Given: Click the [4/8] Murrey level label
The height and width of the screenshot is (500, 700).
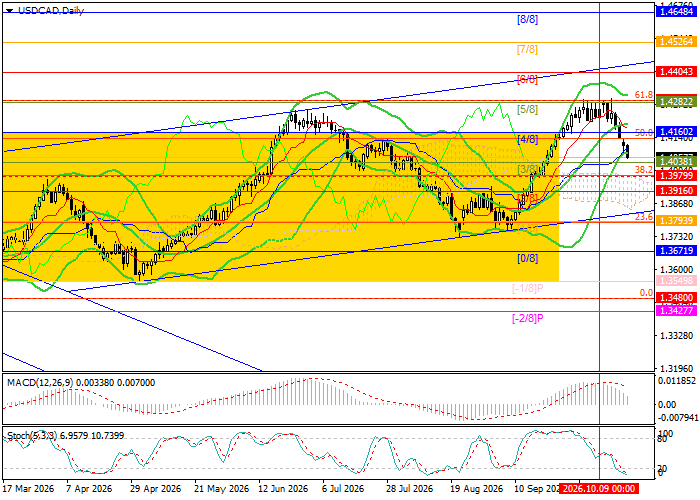Looking at the screenshot, I should (527, 139).
